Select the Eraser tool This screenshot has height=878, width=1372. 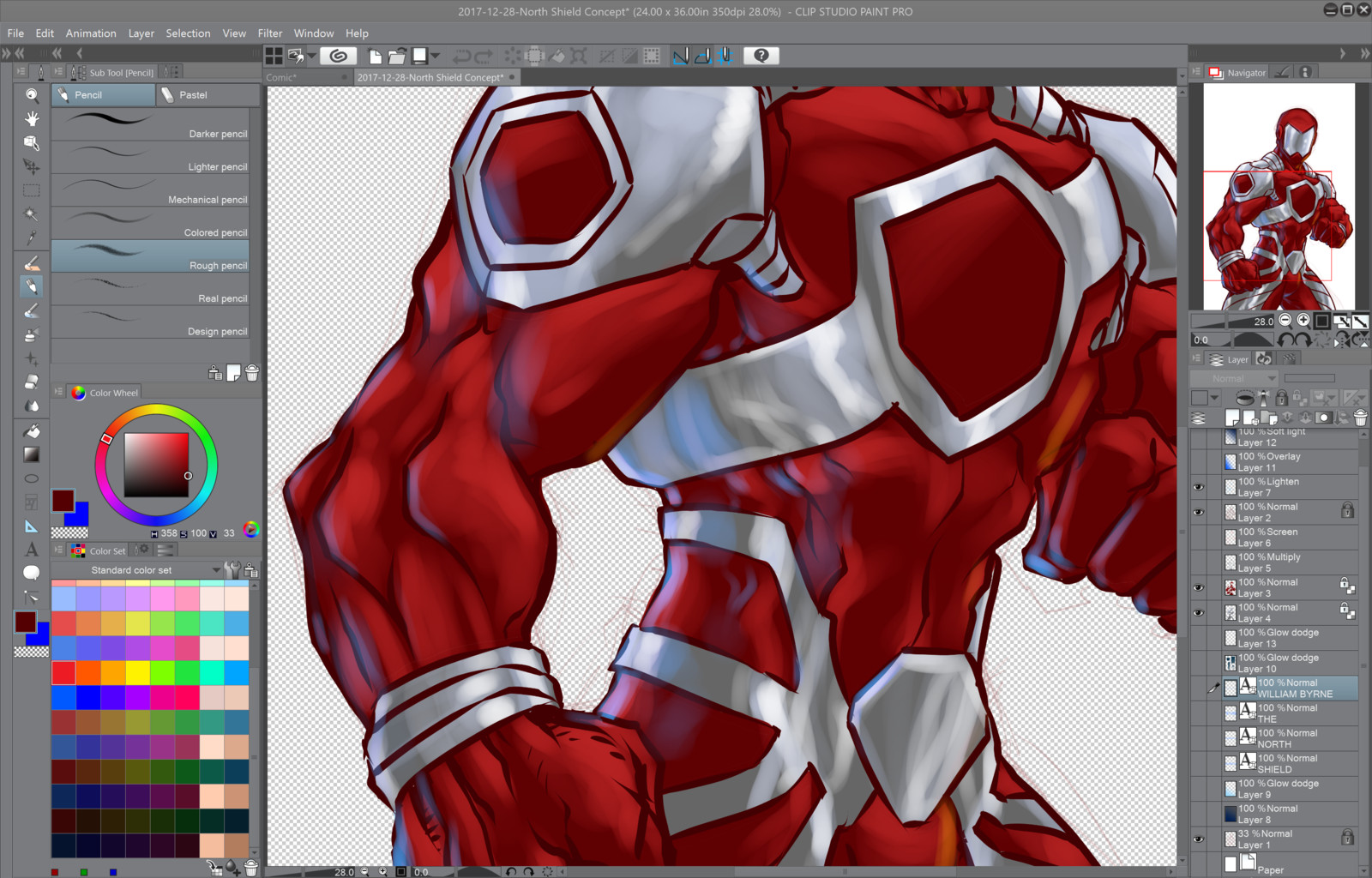(32, 382)
